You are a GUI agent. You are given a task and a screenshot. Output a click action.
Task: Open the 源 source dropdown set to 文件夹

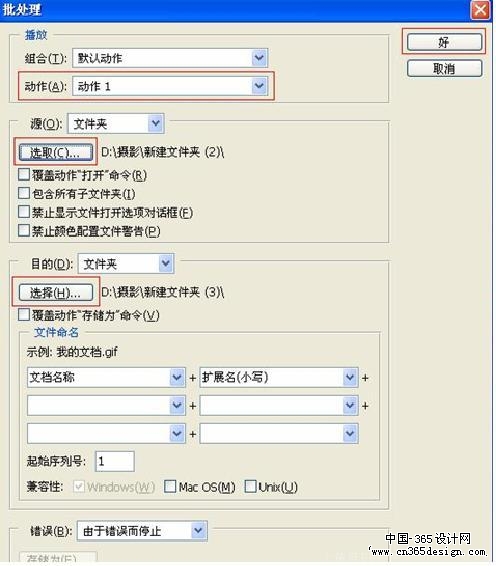coord(116,124)
